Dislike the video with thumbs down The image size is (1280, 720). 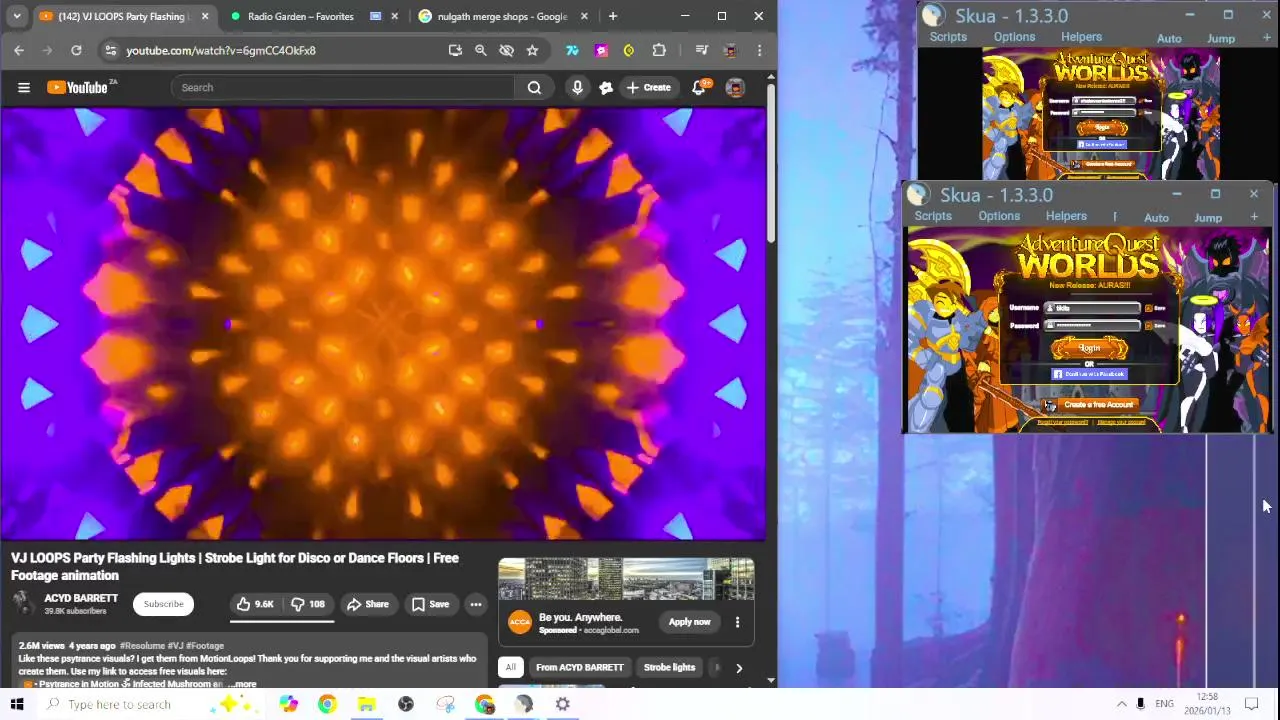(x=308, y=604)
